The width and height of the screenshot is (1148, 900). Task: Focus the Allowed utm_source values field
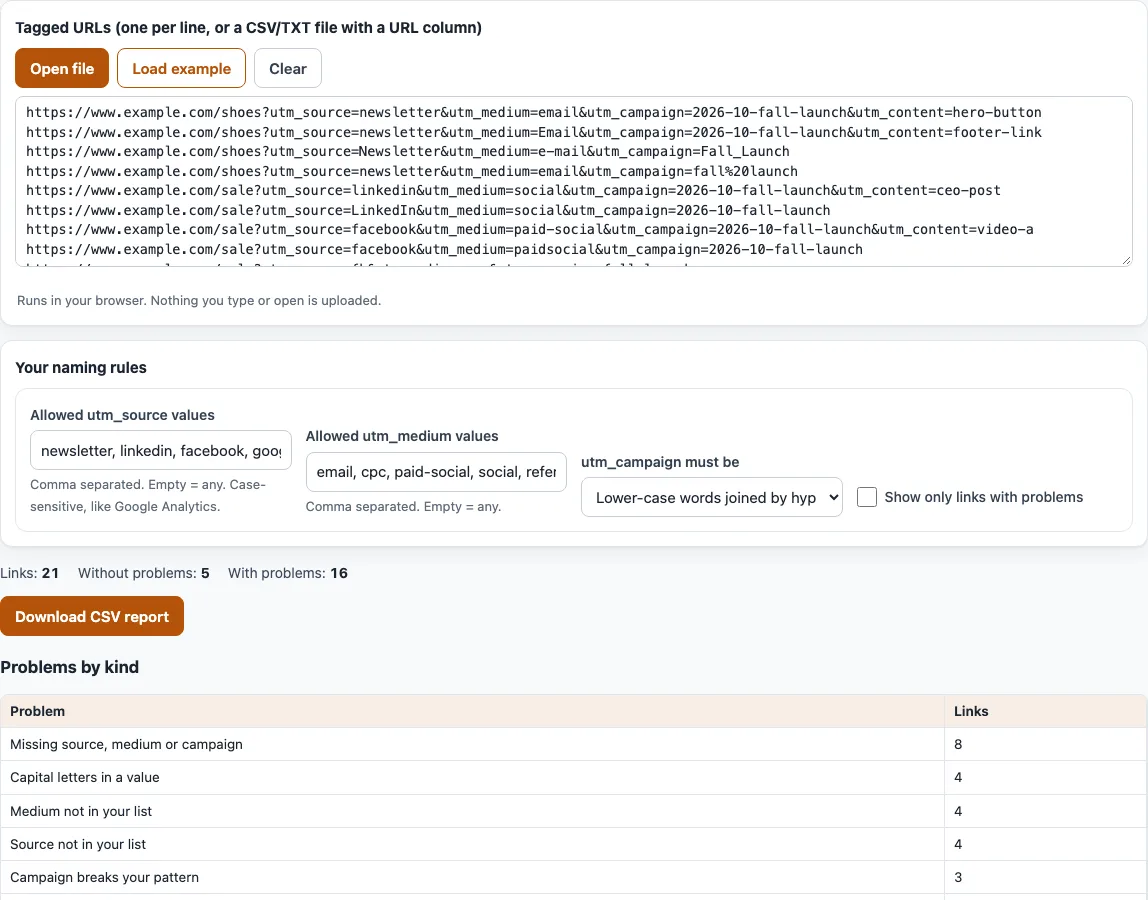tap(160, 450)
